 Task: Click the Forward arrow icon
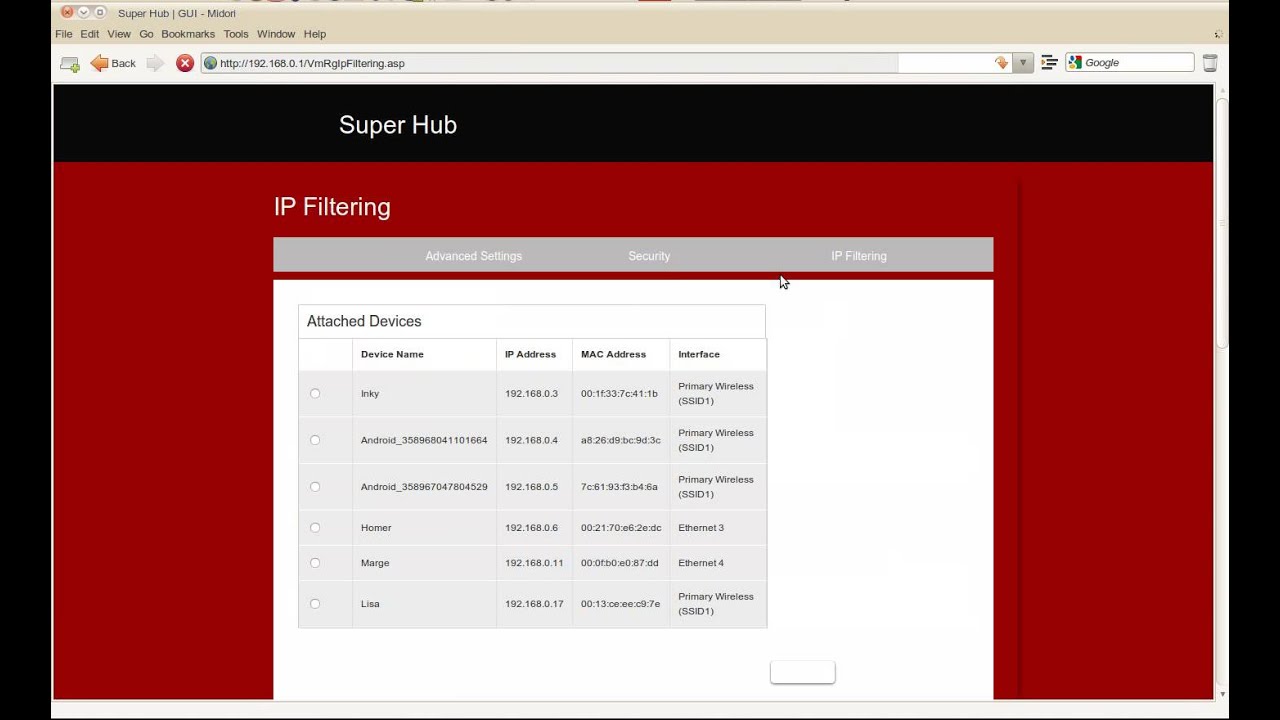click(155, 63)
